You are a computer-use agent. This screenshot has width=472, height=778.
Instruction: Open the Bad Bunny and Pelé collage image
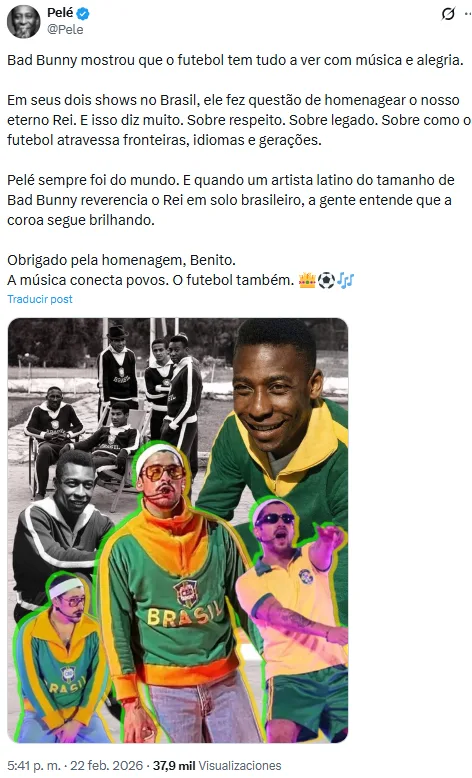coord(178,530)
